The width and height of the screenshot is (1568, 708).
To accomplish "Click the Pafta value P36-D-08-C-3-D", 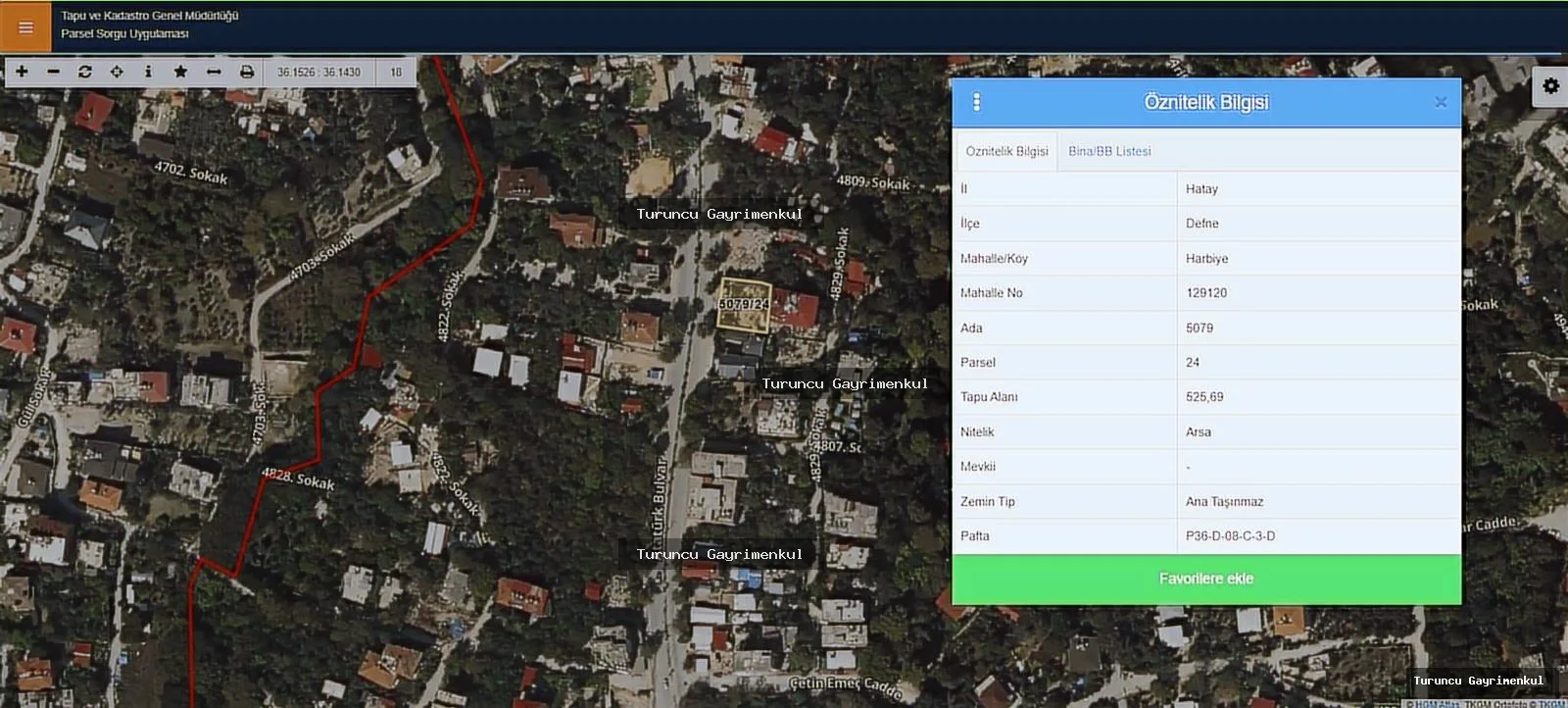I will tap(1230, 536).
